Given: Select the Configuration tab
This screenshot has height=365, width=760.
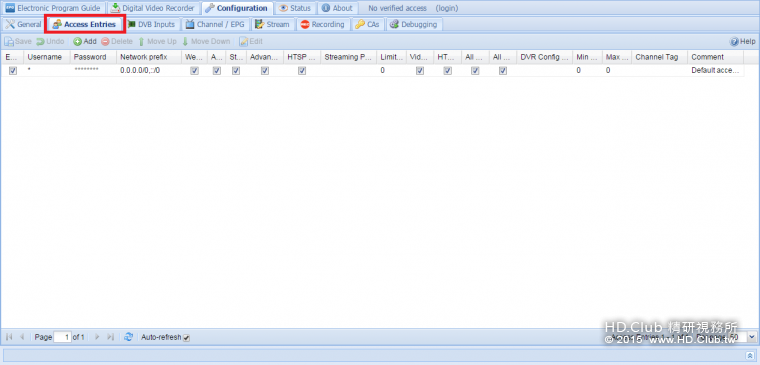Looking at the screenshot, I should [237, 8].
